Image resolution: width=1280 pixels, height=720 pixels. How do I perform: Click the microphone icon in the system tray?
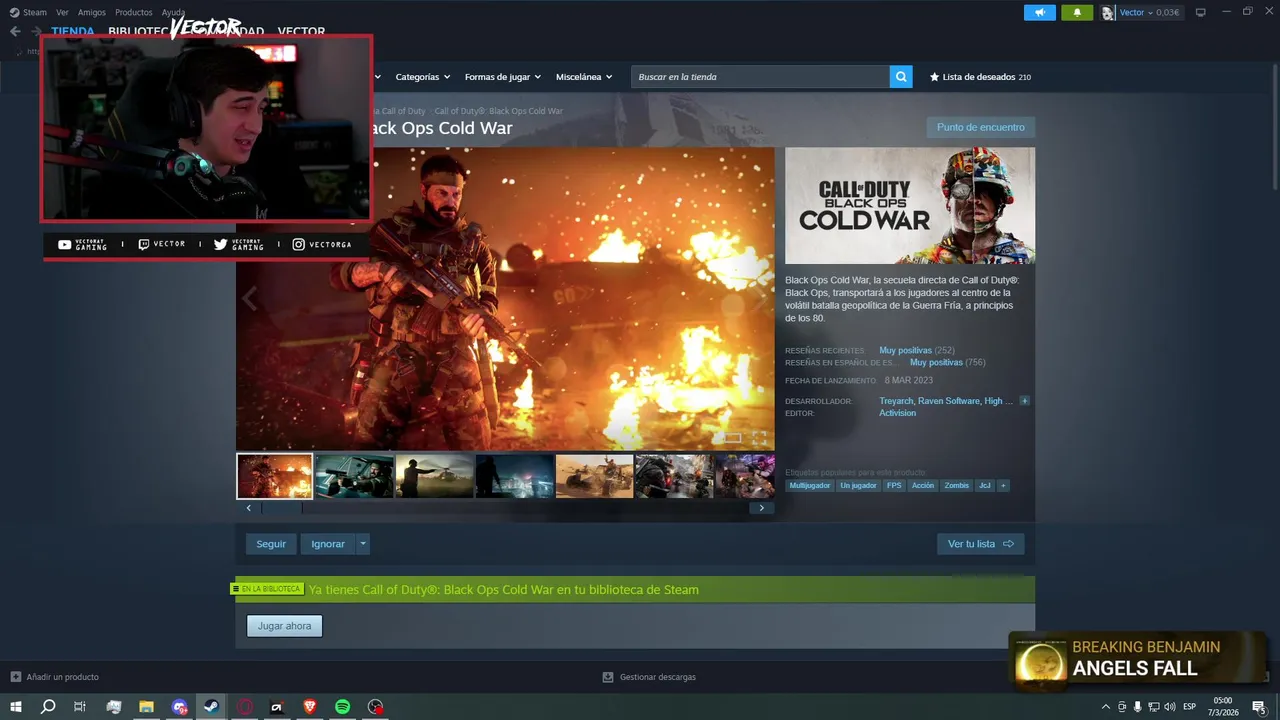click(x=1137, y=707)
